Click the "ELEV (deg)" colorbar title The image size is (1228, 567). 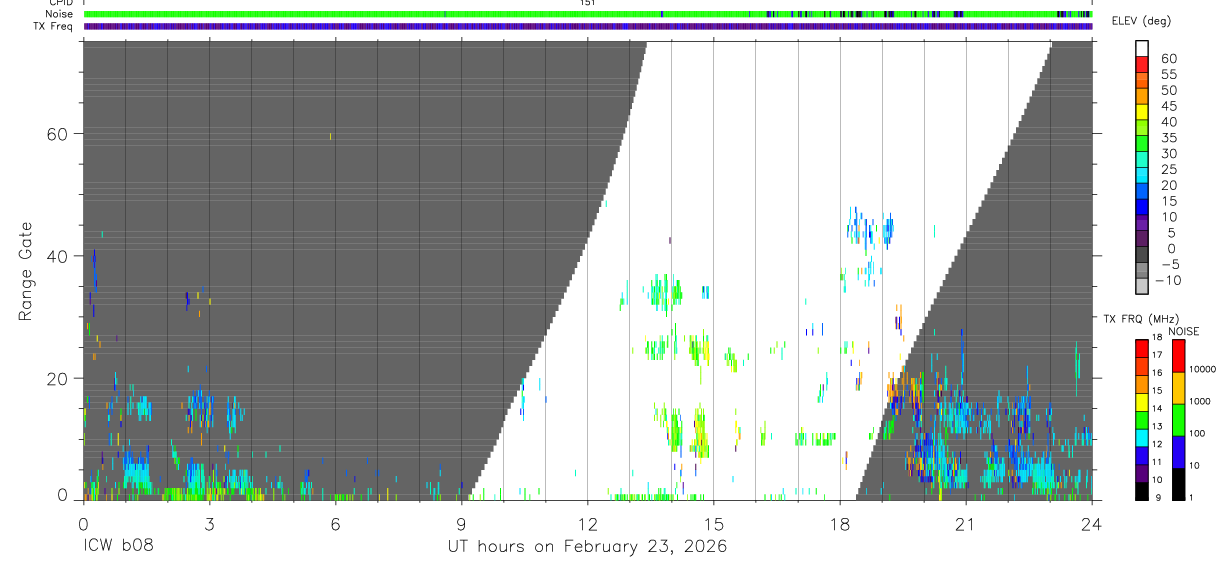pyautogui.click(x=1141, y=21)
